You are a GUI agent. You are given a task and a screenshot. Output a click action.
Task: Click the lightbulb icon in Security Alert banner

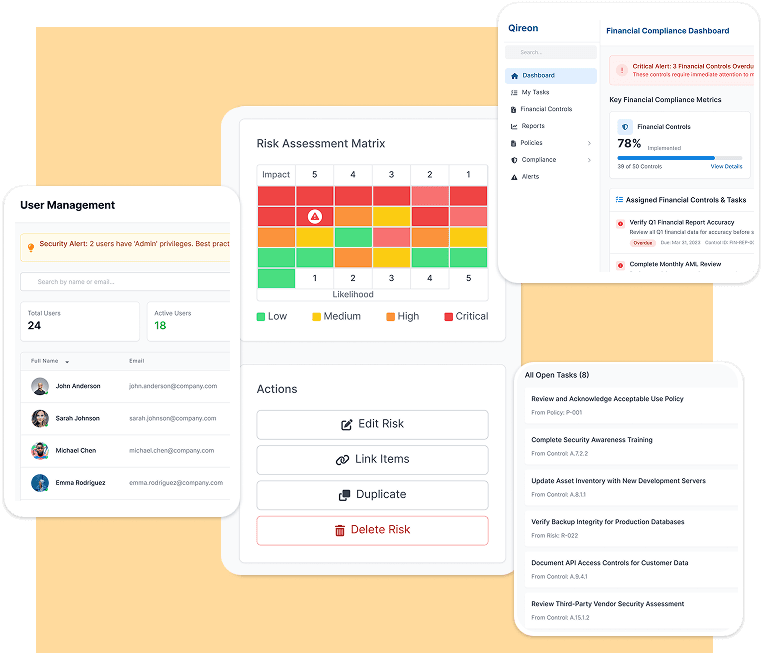coord(31,248)
